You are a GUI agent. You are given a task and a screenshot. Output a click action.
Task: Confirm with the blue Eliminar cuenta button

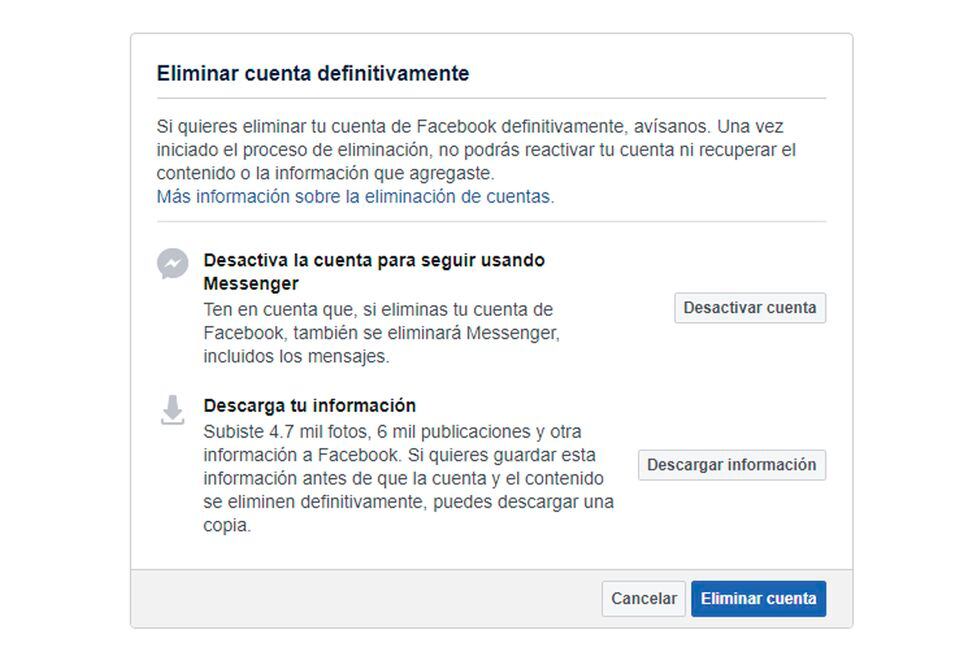tap(758, 599)
